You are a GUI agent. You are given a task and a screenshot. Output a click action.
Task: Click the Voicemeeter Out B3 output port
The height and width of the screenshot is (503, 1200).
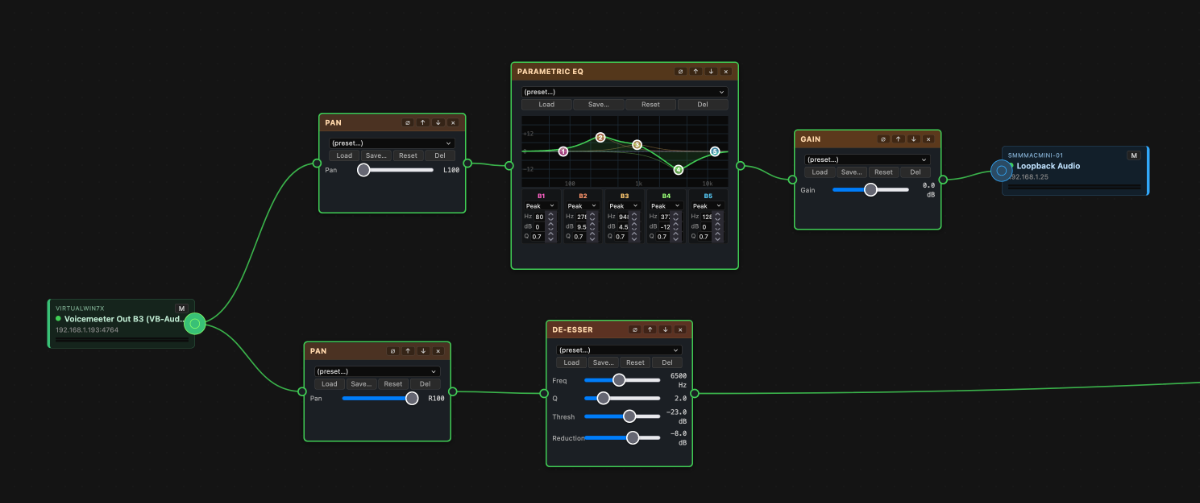tap(196, 323)
